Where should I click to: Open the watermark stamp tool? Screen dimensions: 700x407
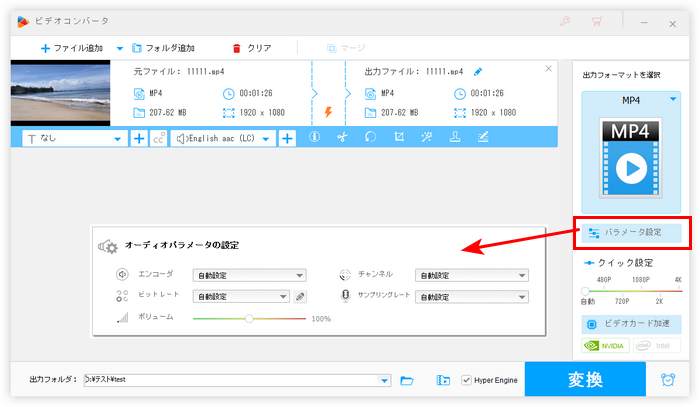[455, 137]
